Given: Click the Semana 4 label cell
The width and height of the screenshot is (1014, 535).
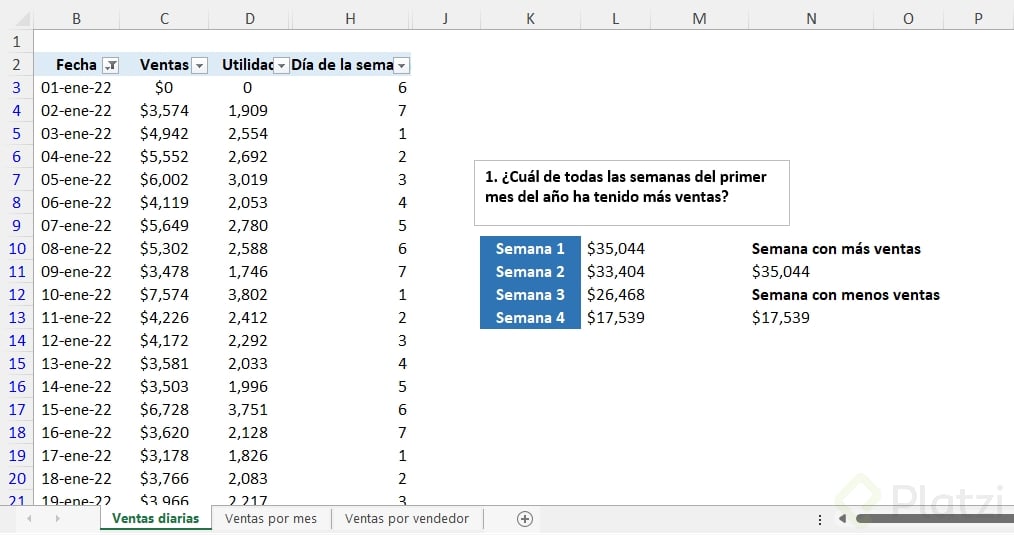Looking at the screenshot, I should [530, 318].
